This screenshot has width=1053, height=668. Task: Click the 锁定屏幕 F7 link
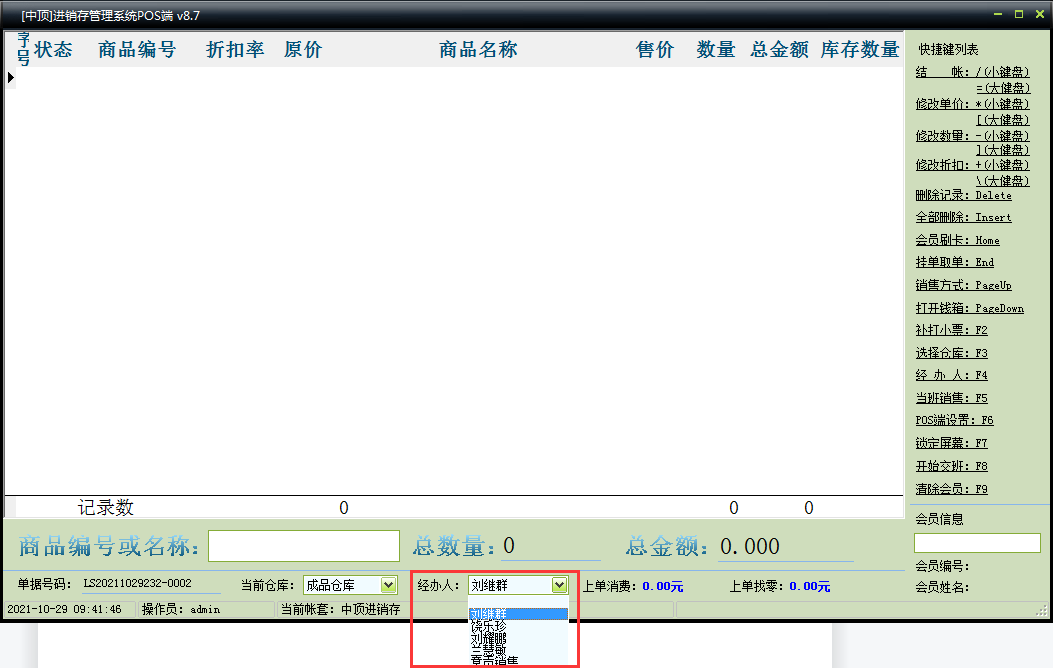tap(951, 443)
